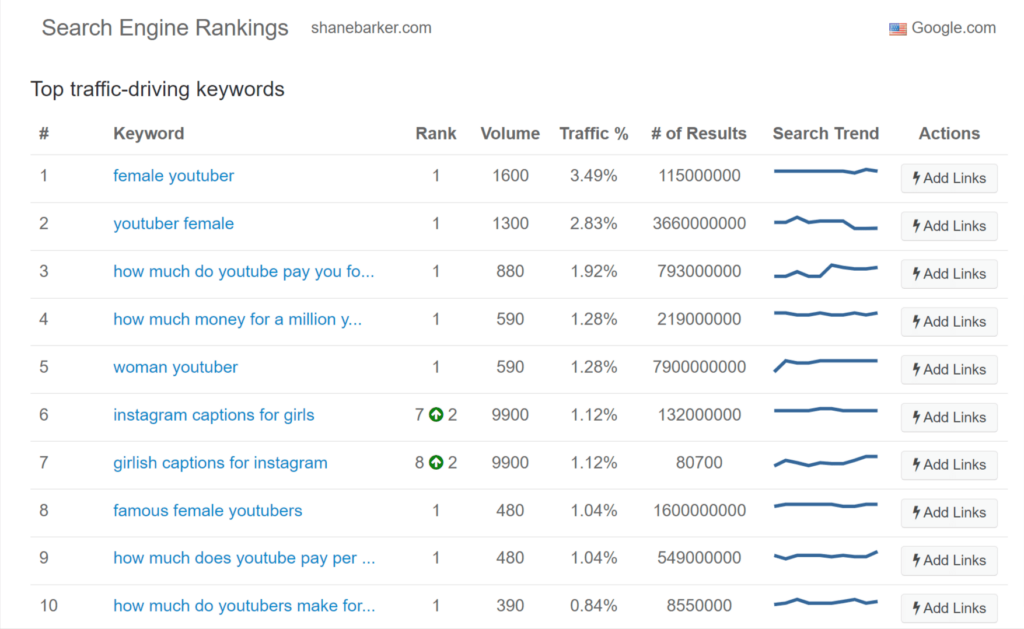Click Add Links for girlish captions for instagram

949,464
